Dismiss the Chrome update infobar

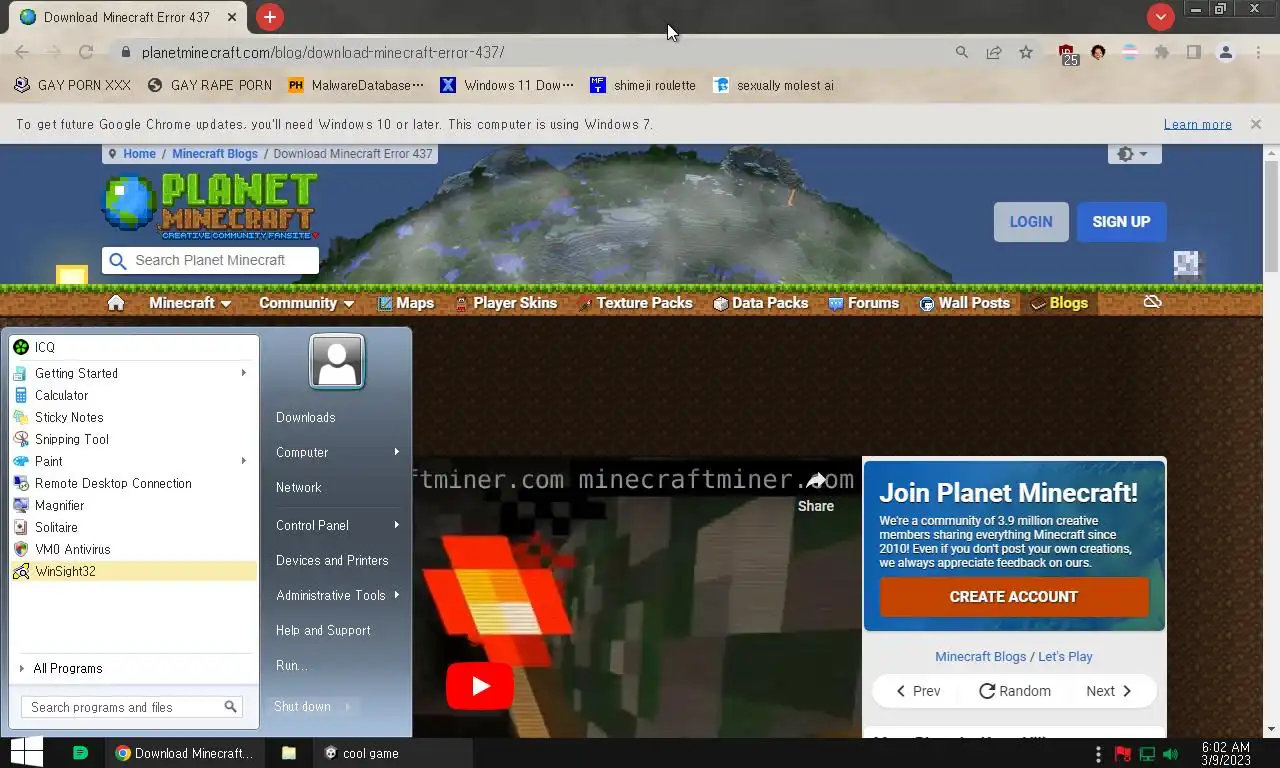click(1256, 124)
